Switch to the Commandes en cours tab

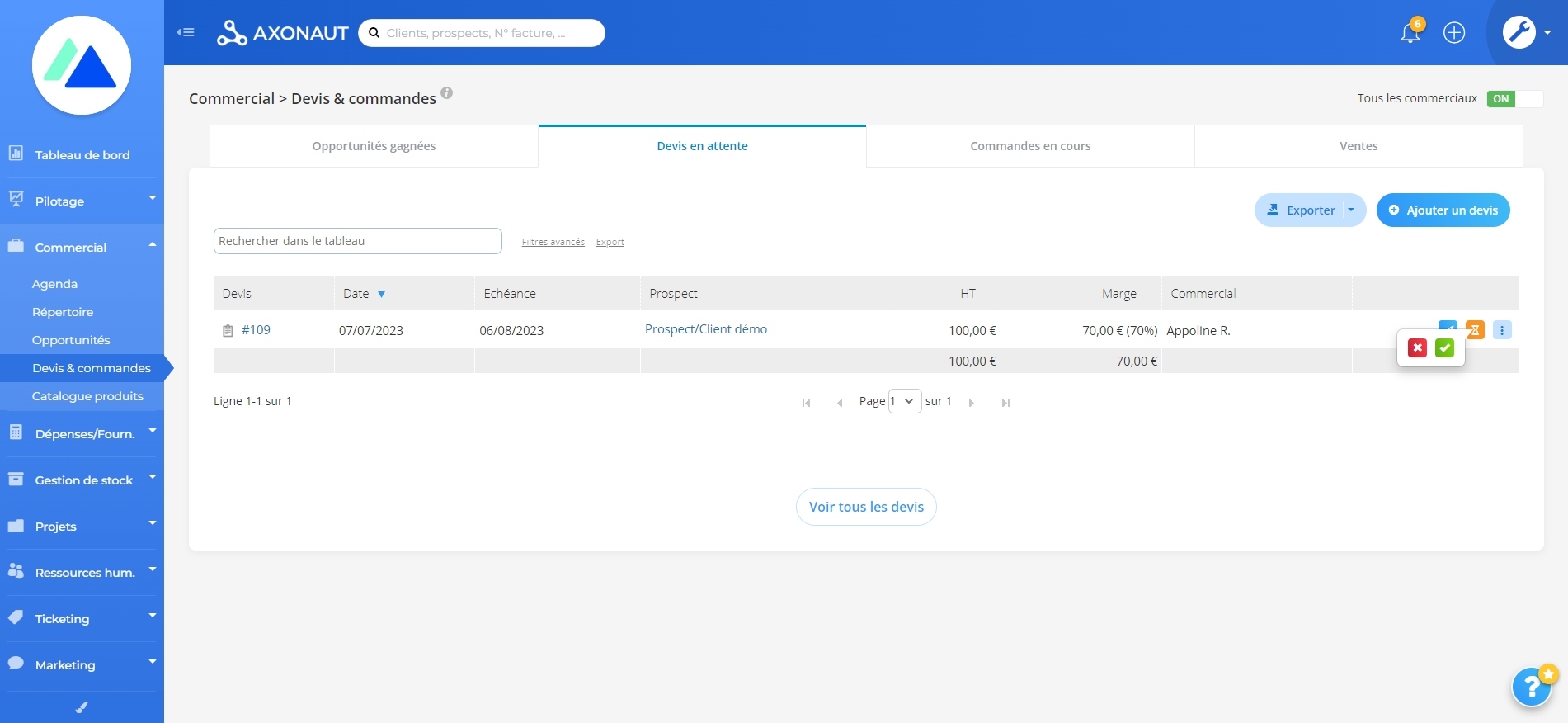1030,146
